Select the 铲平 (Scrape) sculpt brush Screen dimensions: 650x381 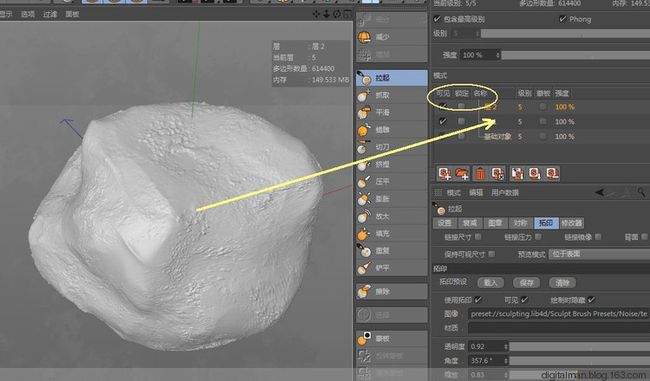coord(392,268)
